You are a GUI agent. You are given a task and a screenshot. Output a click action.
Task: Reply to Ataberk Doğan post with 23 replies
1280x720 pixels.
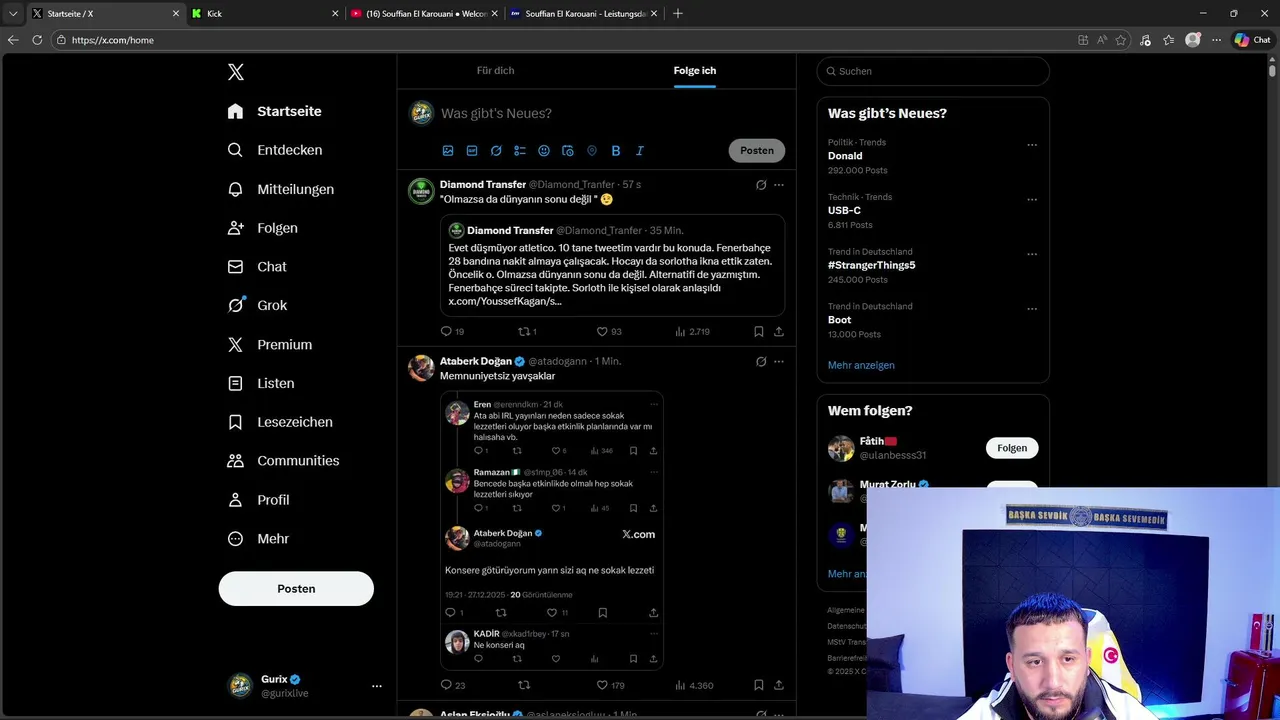pyautogui.click(x=453, y=685)
